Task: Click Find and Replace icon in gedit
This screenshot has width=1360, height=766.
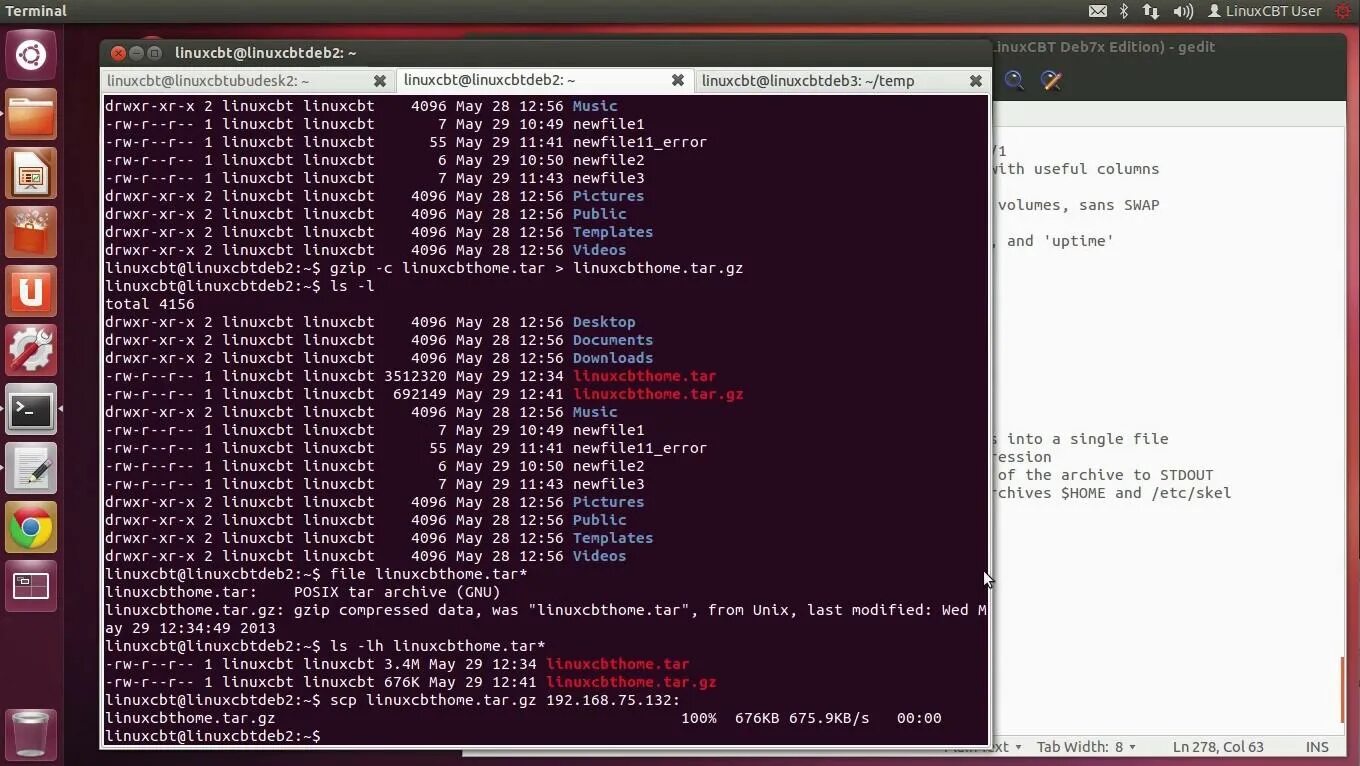Action: (1051, 81)
